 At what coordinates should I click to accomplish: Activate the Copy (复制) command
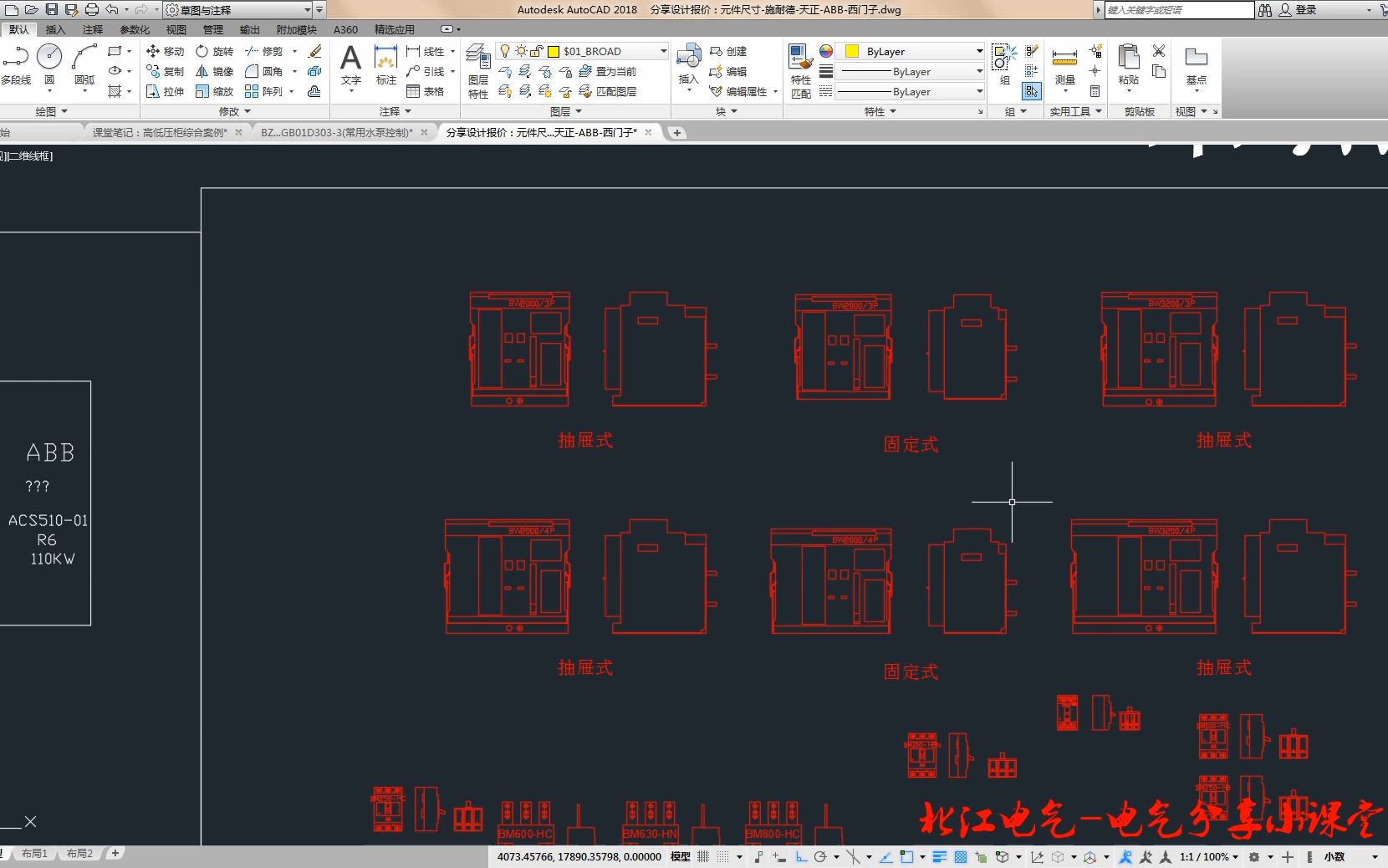165,71
